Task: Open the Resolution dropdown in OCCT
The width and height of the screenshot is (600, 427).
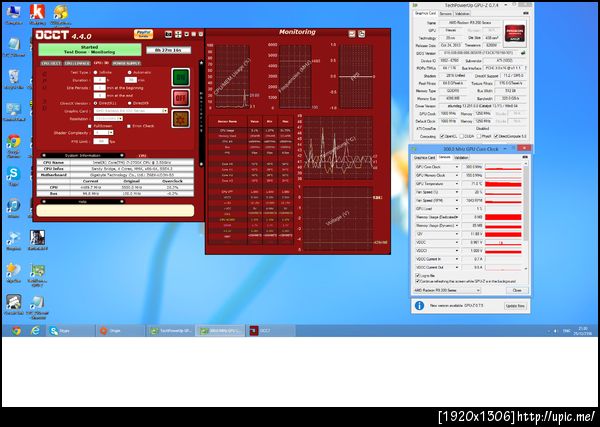Action: [x=108, y=118]
